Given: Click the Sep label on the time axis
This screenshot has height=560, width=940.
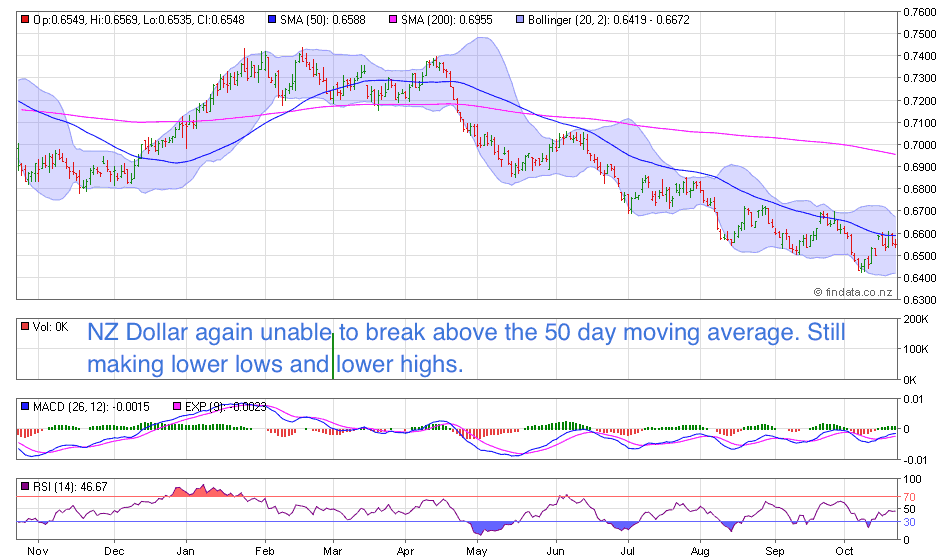Looking at the screenshot, I should (775, 551).
